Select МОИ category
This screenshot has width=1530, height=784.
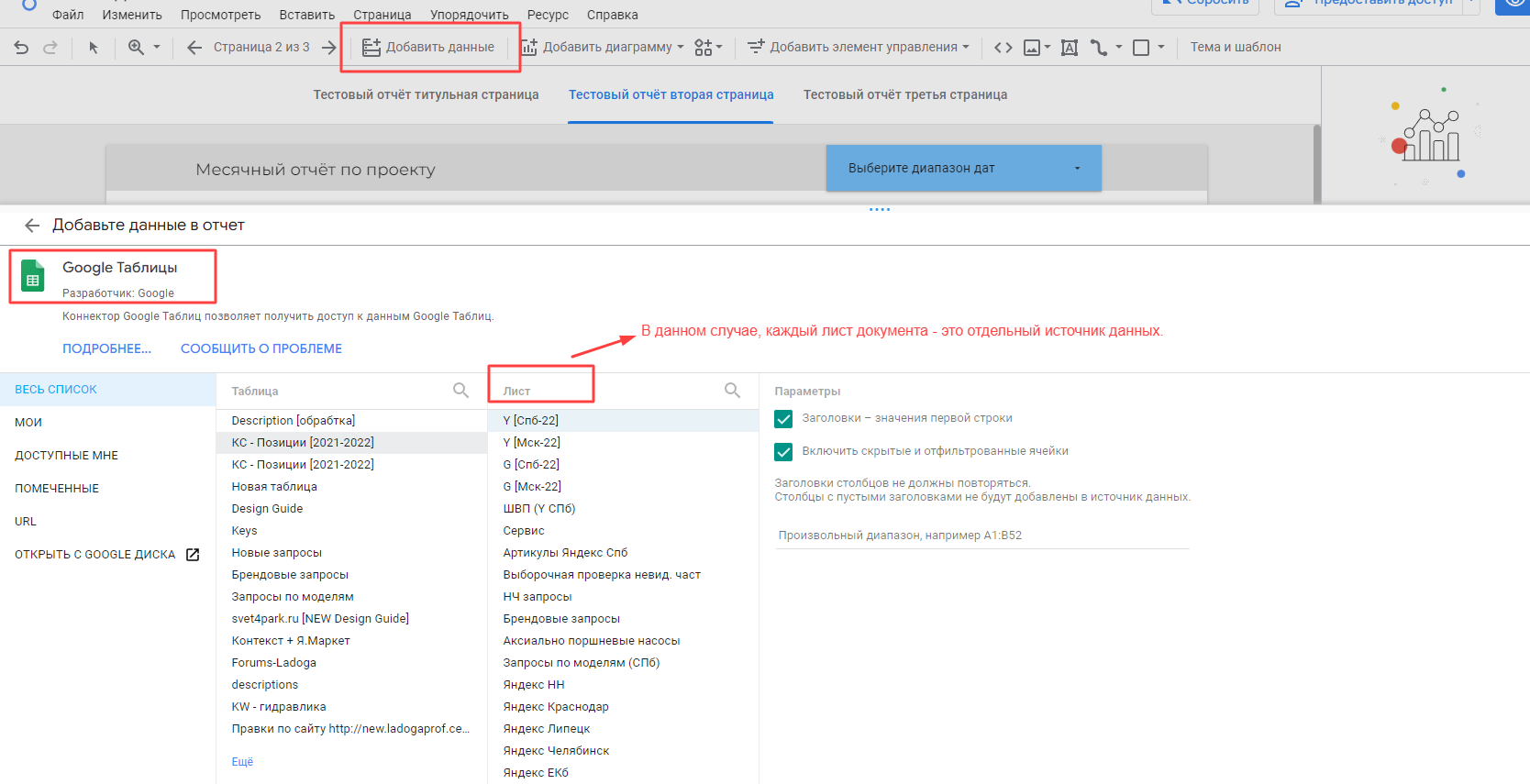[x=107, y=423]
